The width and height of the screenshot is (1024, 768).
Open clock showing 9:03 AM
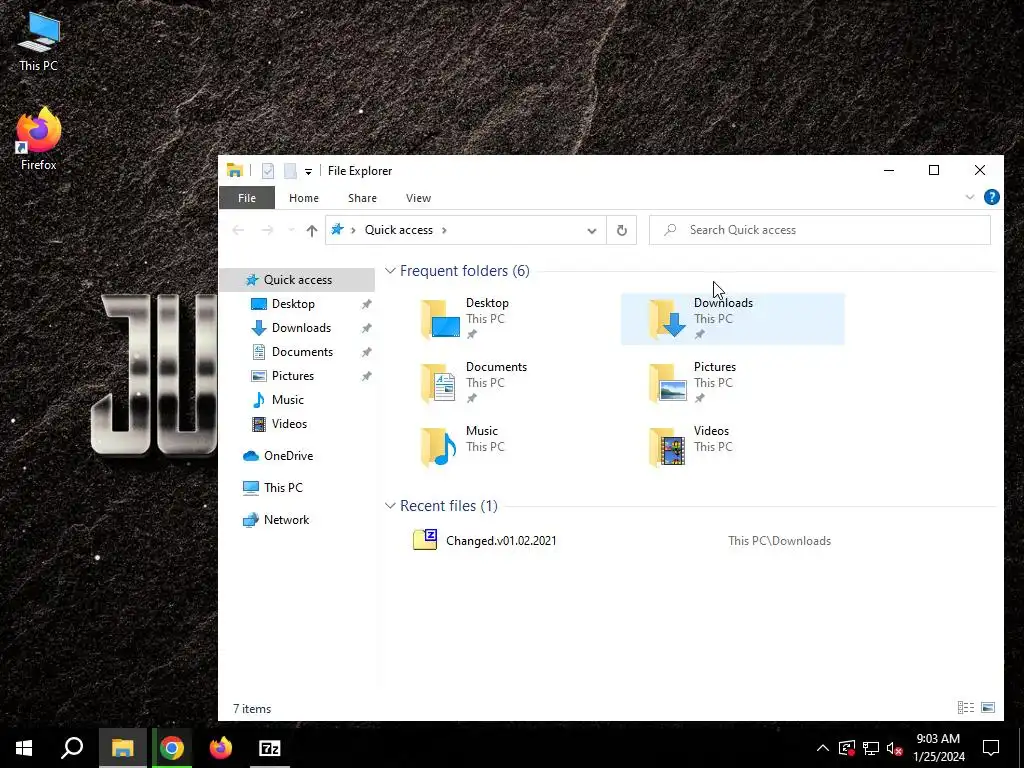(938, 748)
